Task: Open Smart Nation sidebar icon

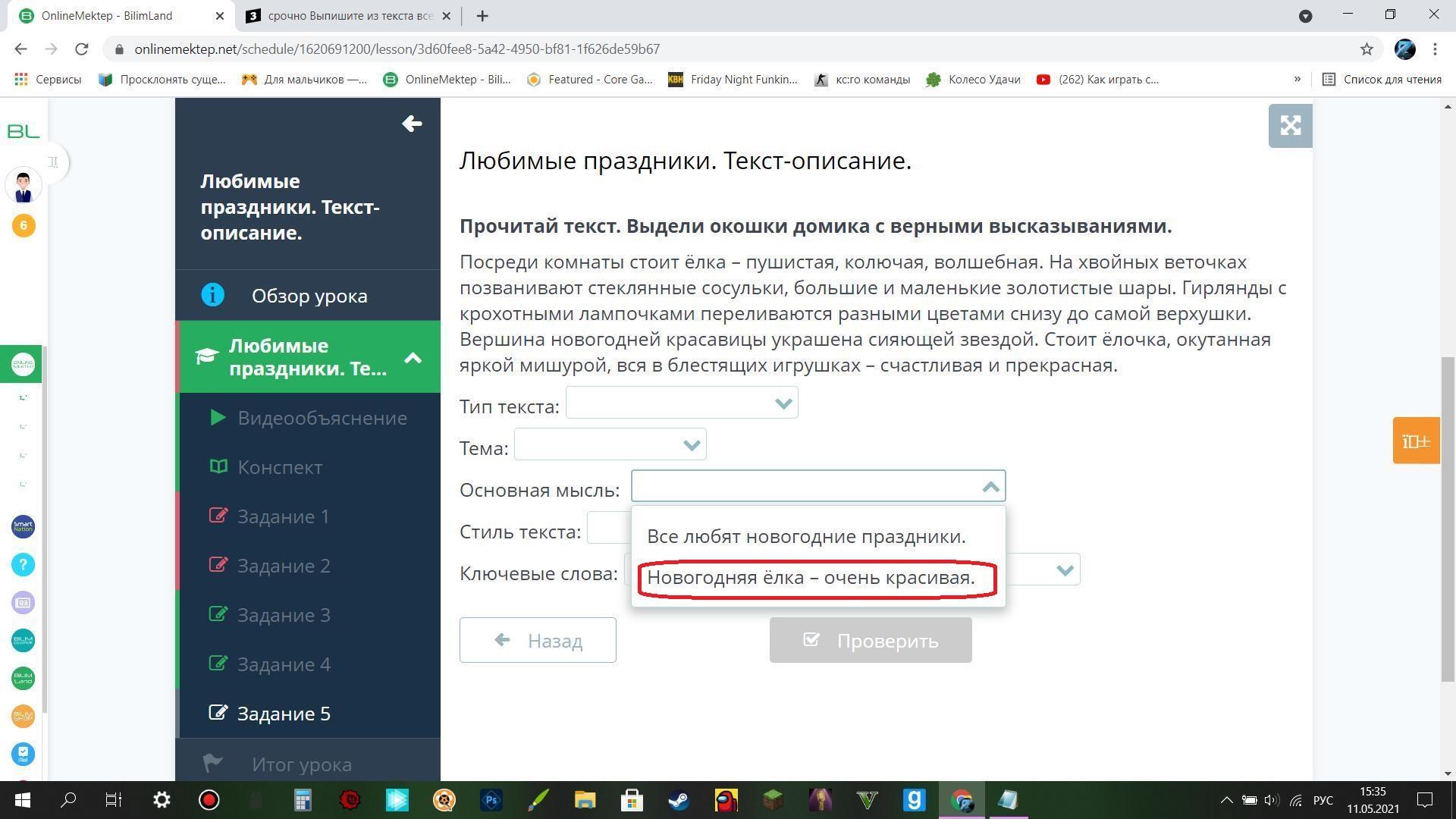Action: tap(23, 526)
